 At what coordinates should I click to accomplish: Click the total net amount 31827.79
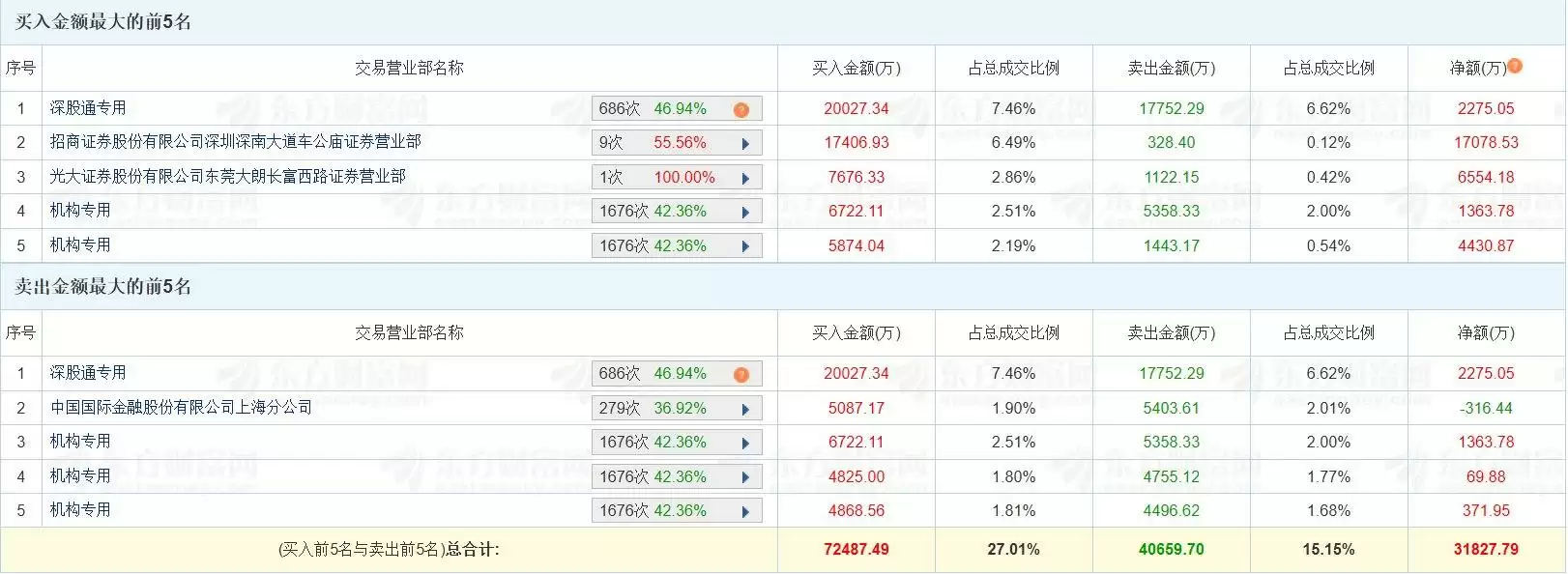pos(1486,550)
